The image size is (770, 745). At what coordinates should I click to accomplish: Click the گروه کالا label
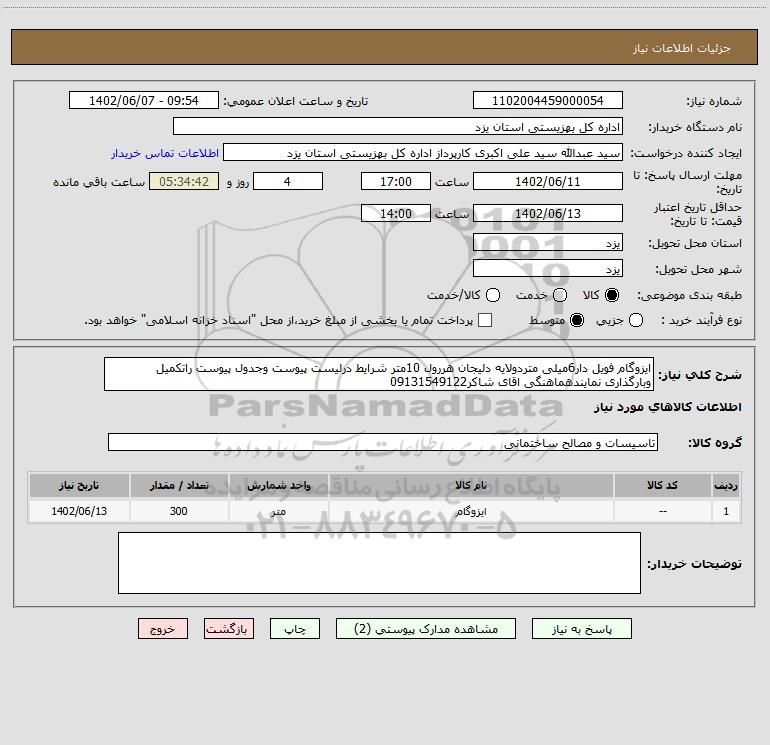click(x=715, y=443)
